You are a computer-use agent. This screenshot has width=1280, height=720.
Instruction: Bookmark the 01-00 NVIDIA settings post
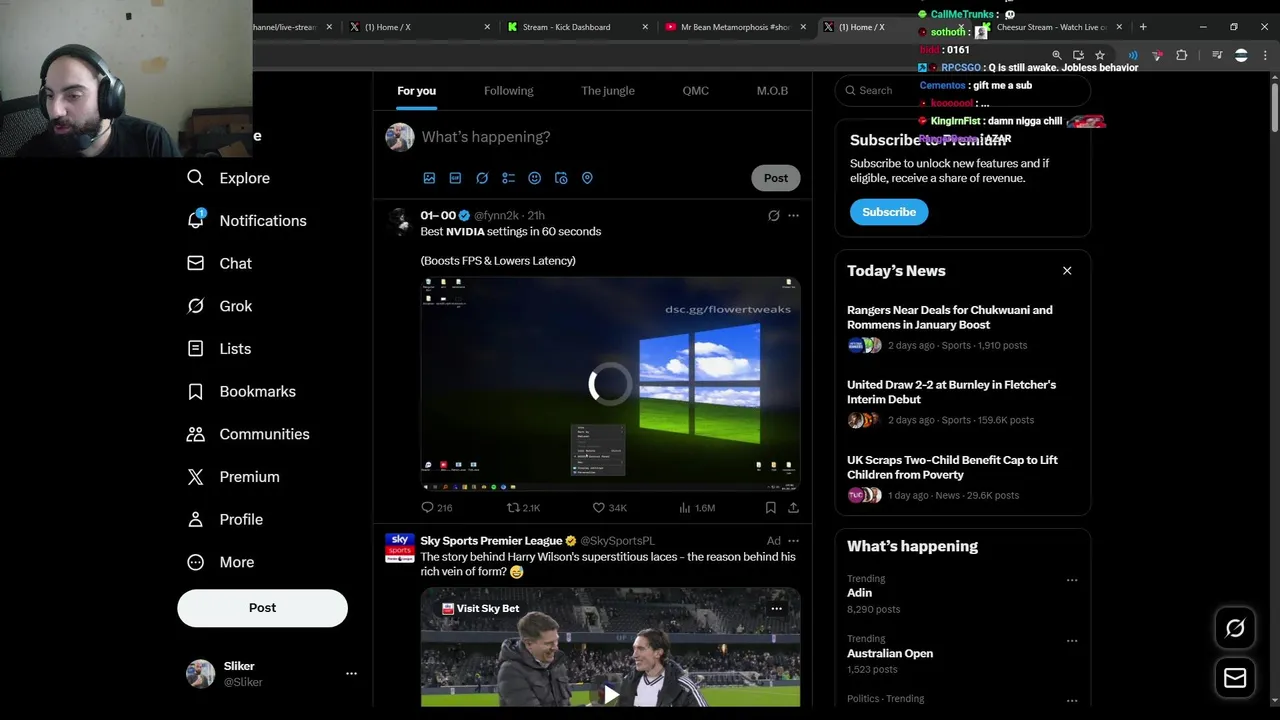point(771,508)
